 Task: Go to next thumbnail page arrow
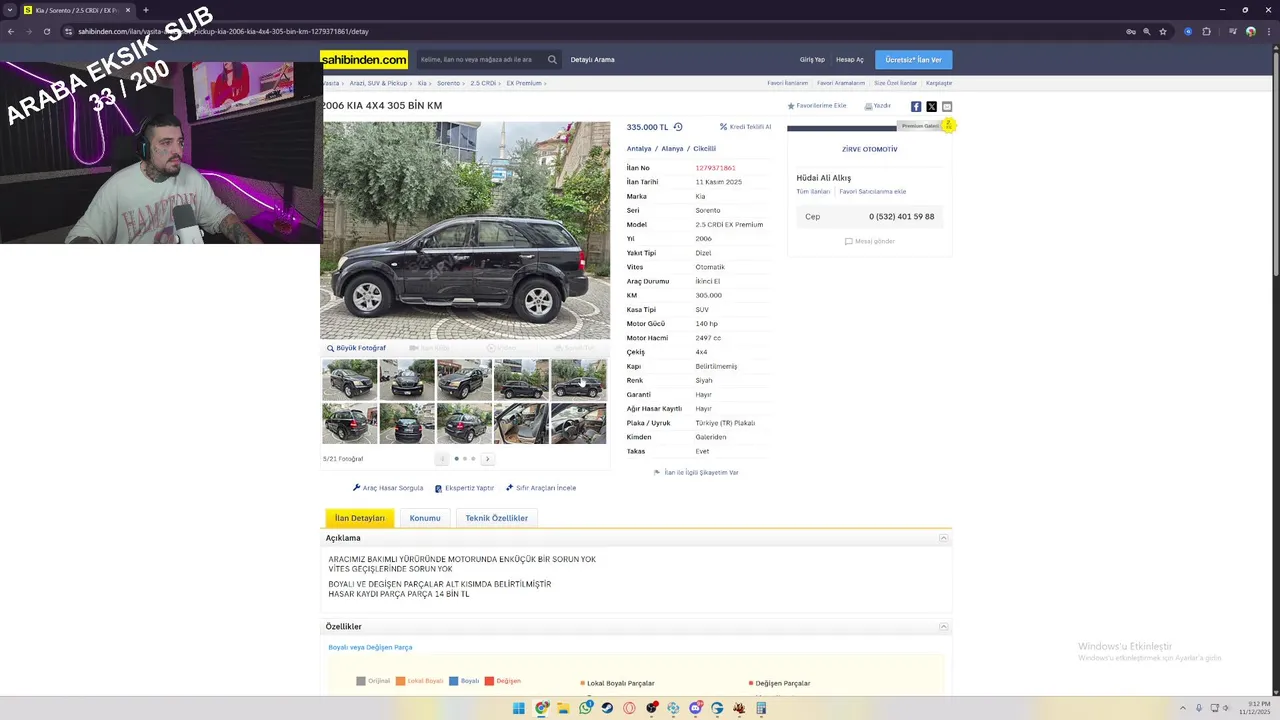tap(487, 459)
